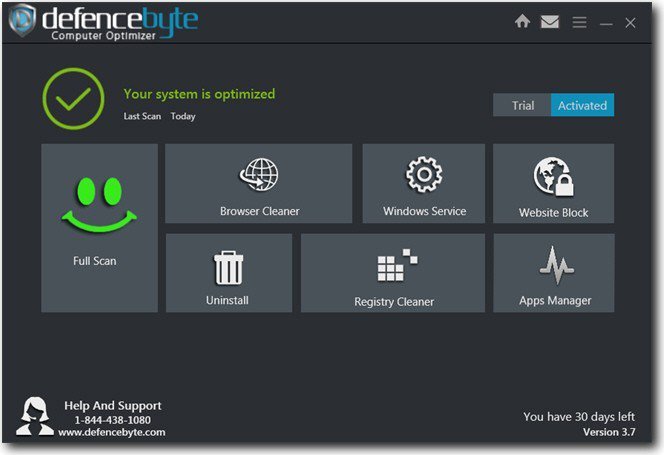Select the Activated license option
The height and width of the screenshot is (455, 664).
pyautogui.click(x=582, y=105)
